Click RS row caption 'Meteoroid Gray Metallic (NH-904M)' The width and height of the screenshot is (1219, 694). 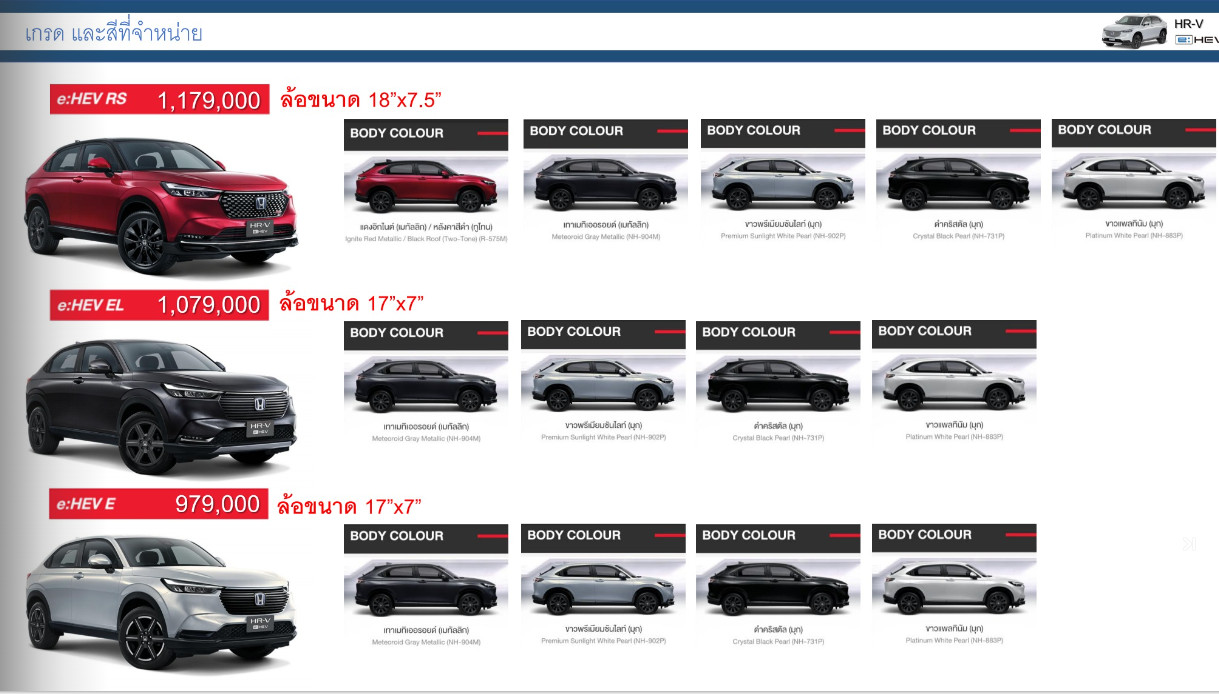click(x=606, y=237)
